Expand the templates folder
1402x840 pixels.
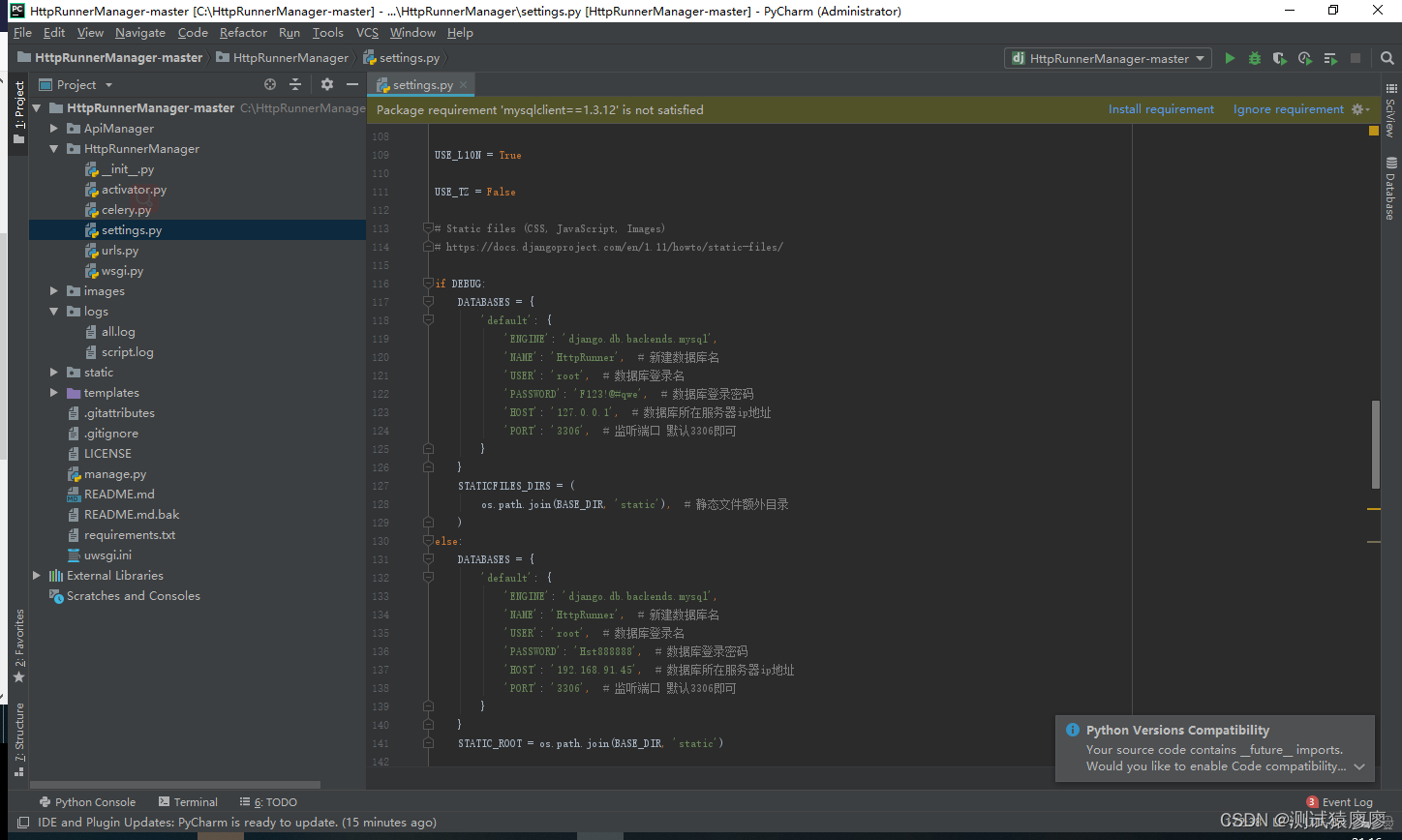point(53,392)
